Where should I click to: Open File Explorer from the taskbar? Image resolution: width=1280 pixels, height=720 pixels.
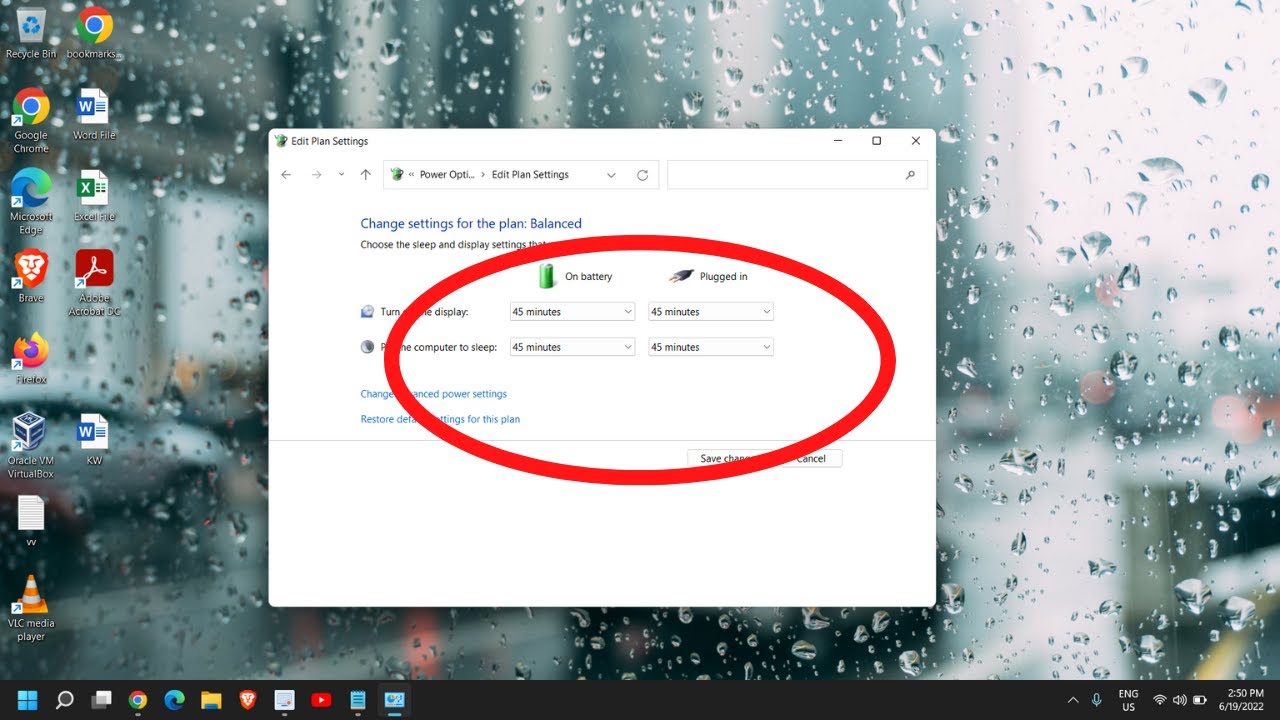point(211,699)
